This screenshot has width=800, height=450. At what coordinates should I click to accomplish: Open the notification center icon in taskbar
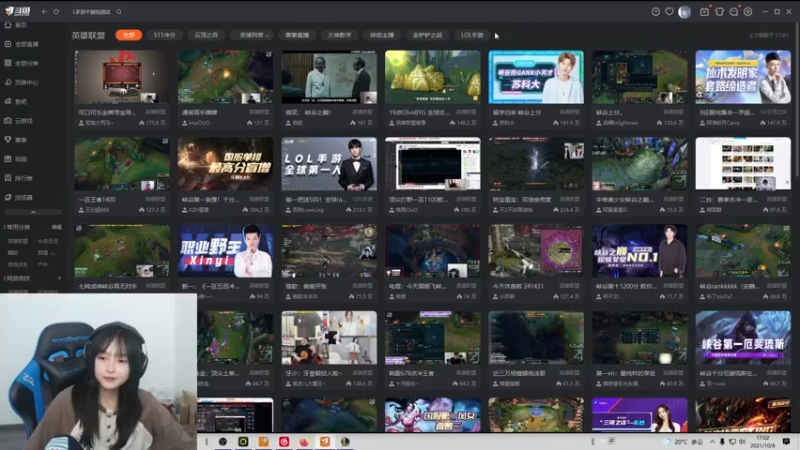click(786, 442)
